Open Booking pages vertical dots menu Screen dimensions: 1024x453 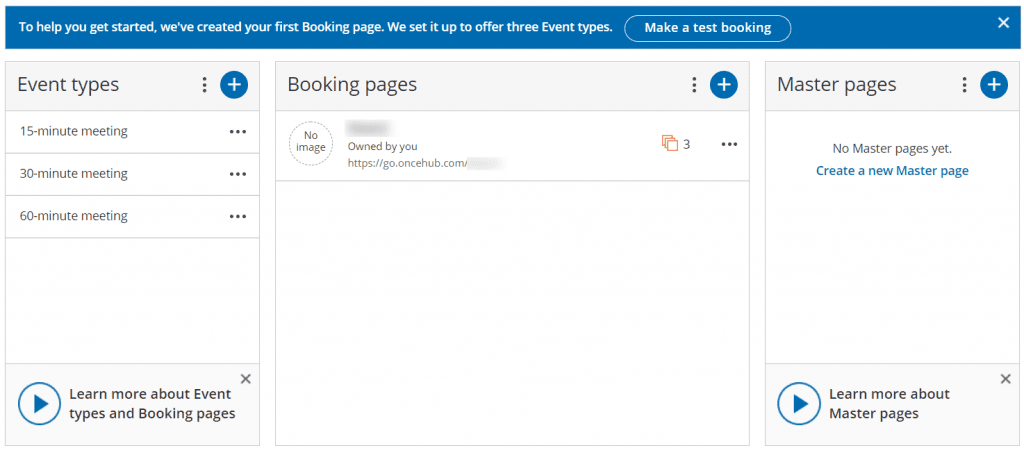[694, 85]
